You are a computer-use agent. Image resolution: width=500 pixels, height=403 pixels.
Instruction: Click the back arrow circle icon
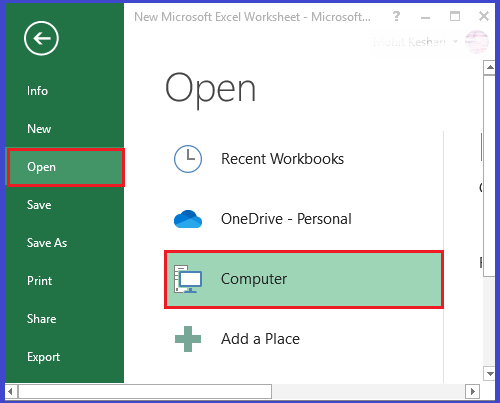click(x=41, y=38)
